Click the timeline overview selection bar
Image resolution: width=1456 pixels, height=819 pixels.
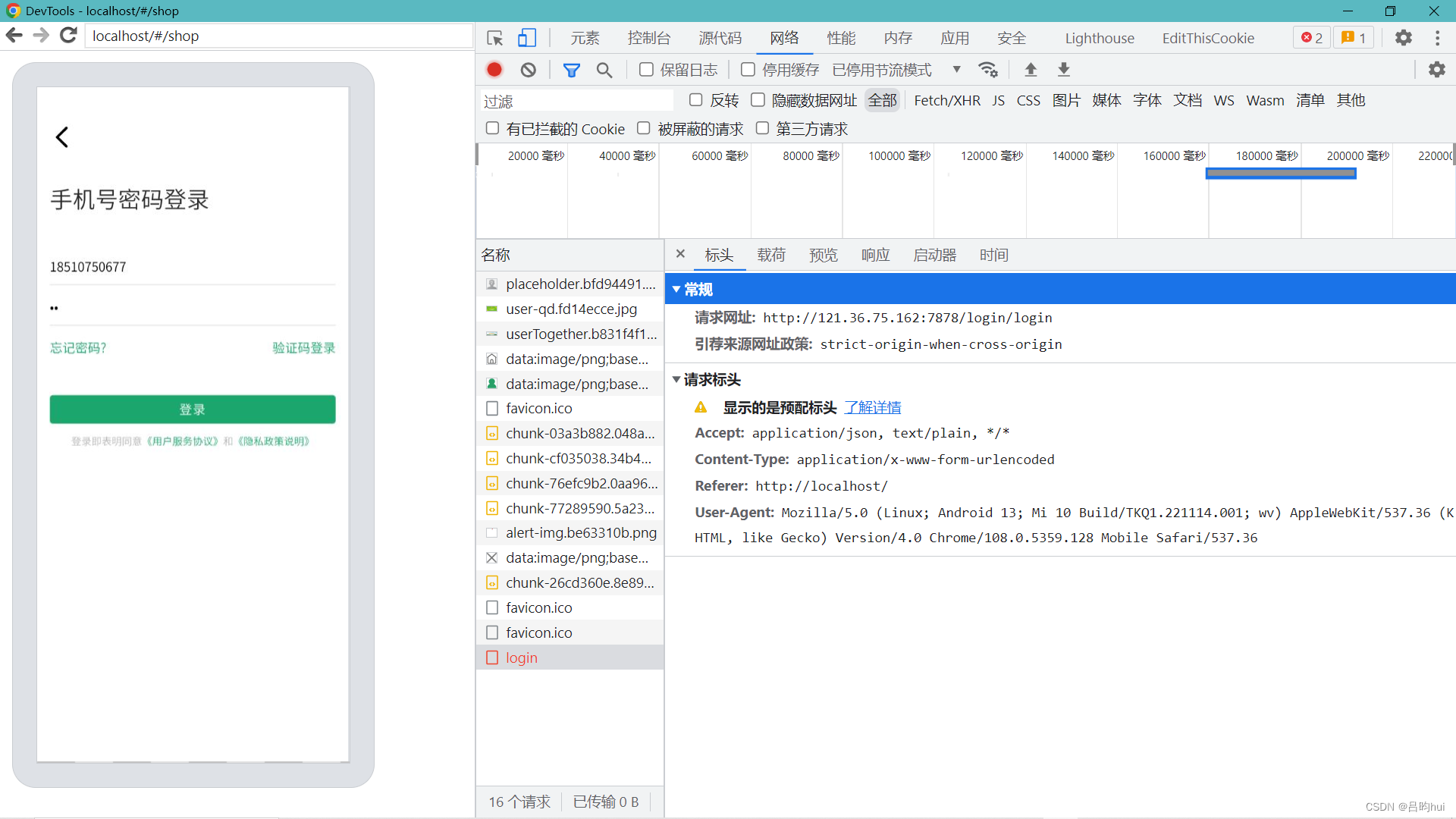(1281, 174)
